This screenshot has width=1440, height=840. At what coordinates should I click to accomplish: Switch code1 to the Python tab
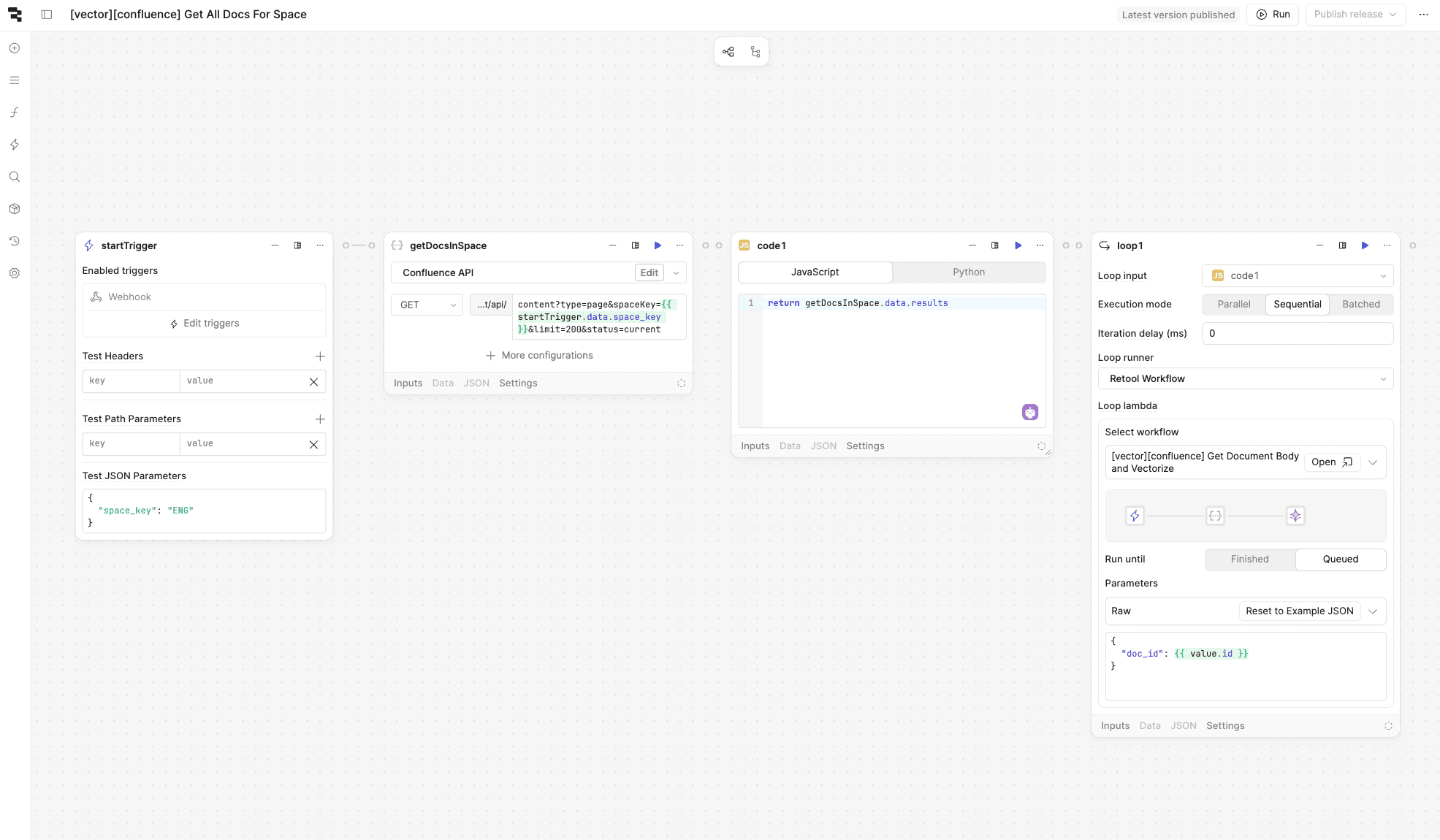click(968, 272)
